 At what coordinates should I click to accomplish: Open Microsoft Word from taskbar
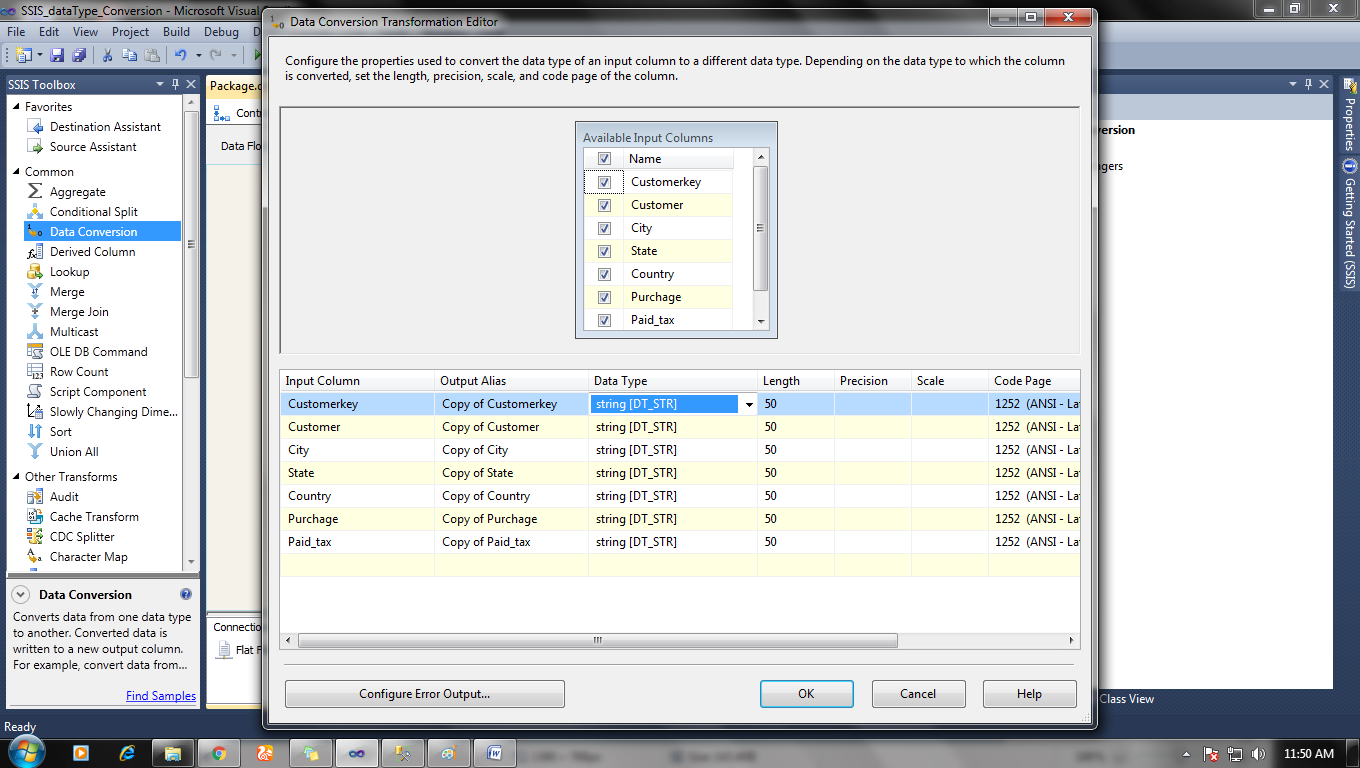coord(494,753)
